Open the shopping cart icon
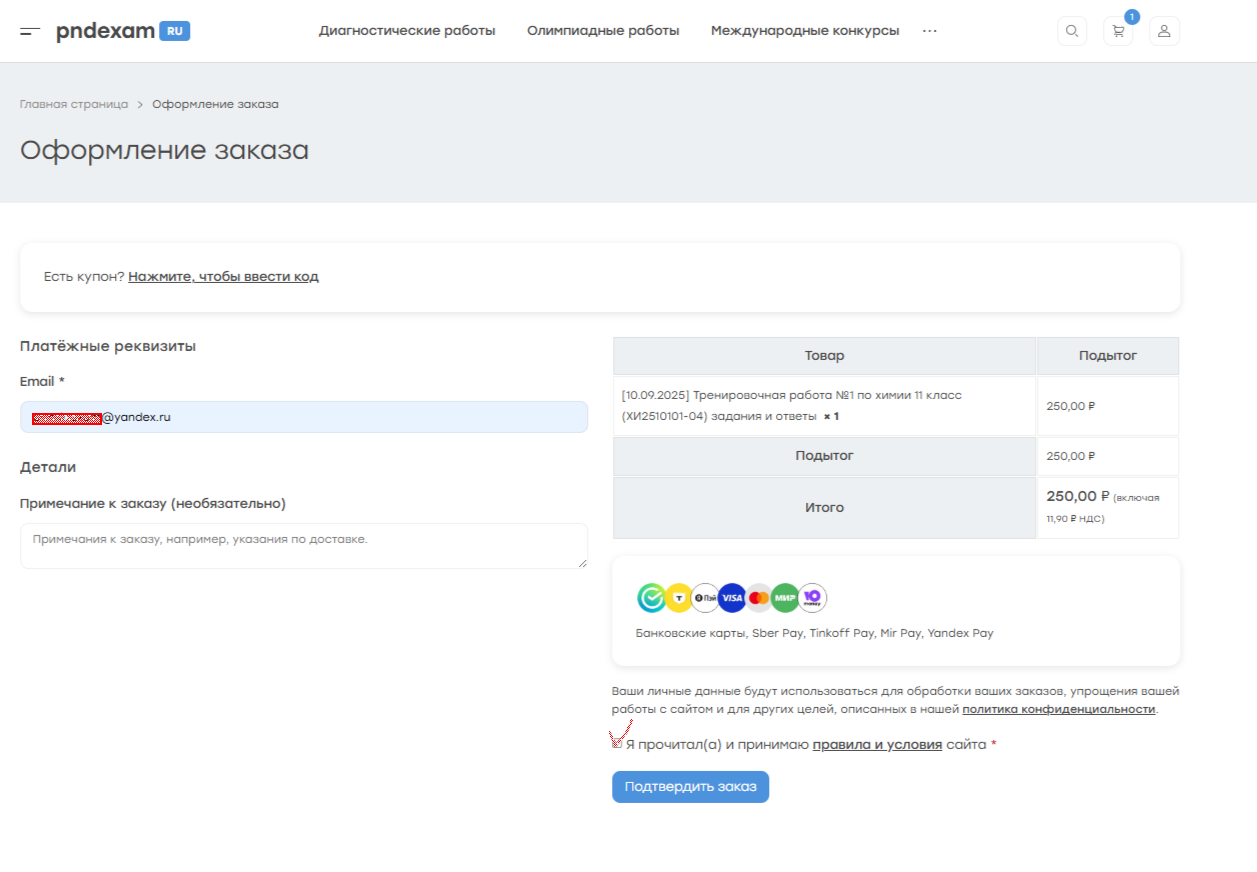Screen dimensions: 1257x872 (x=1118, y=31)
